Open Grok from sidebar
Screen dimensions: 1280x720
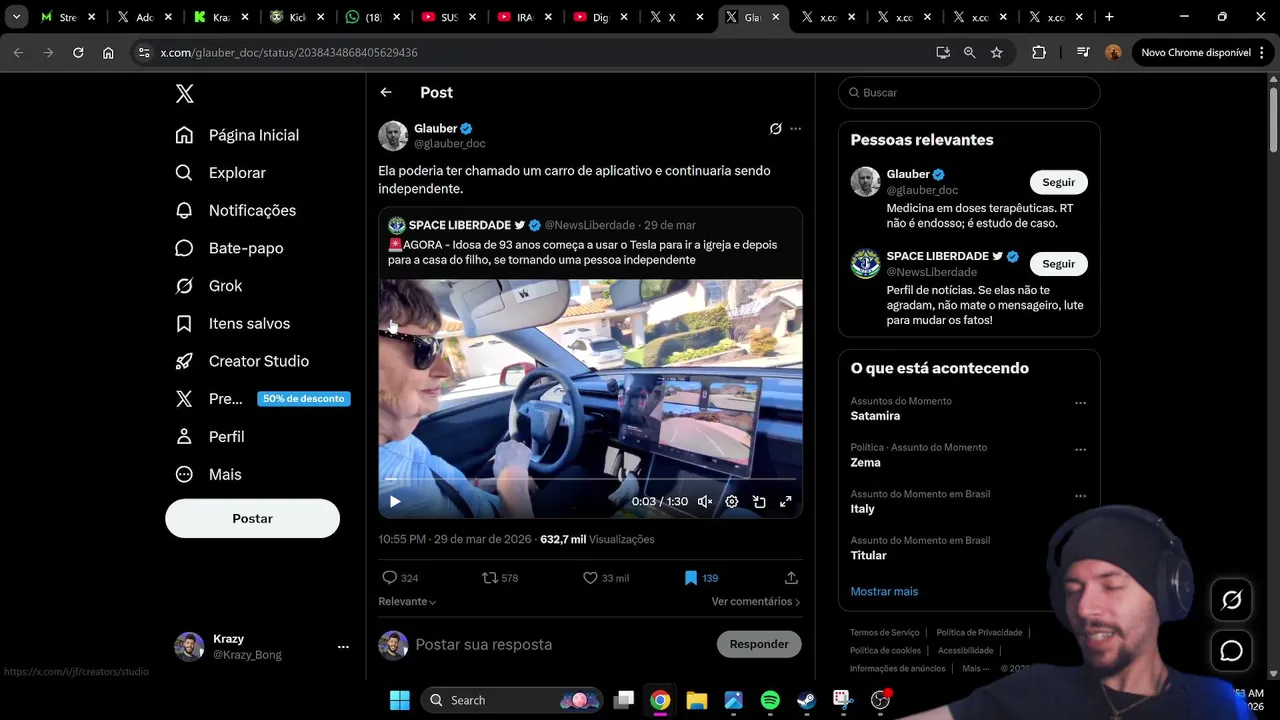[208, 286]
